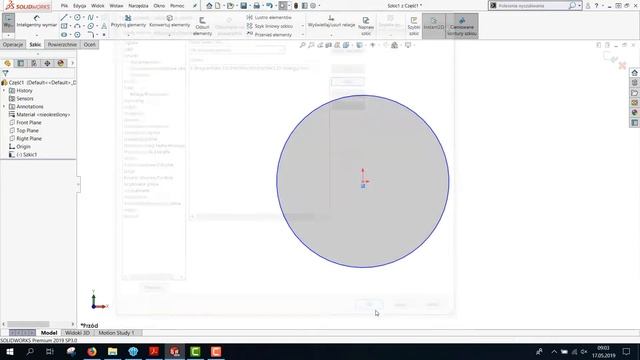Open the Pomoc menu
The width and height of the screenshot is (640, 360).
tap(177, 6)
